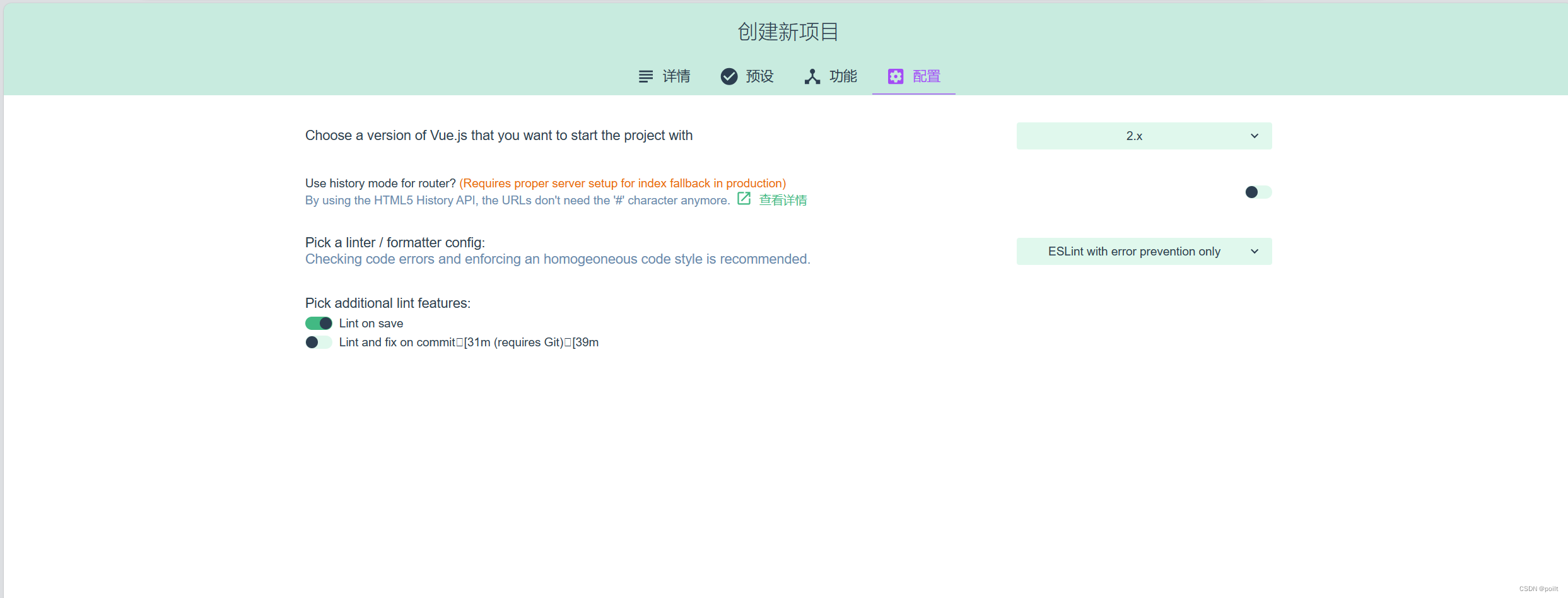Viewport: 1568px width, 598px height.
Task: Click the branch icon next to 功能
Action: (x=812, y=76)
